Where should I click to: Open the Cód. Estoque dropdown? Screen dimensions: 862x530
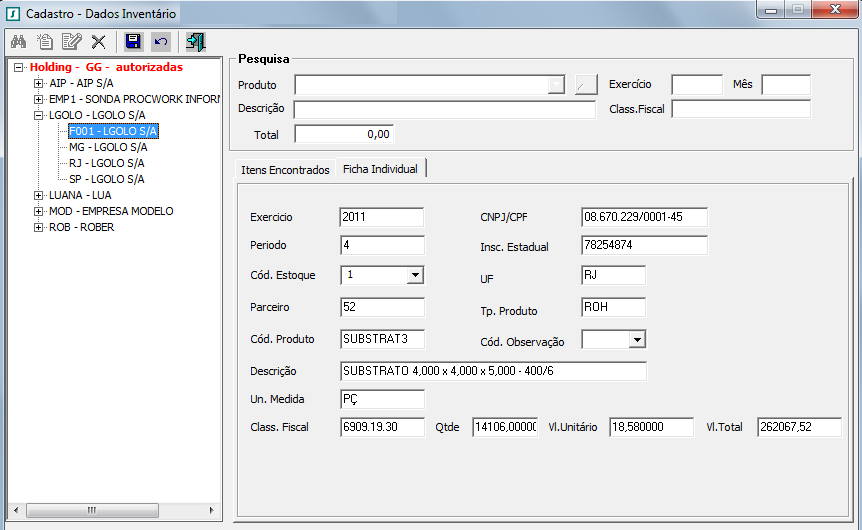(416, 275)
